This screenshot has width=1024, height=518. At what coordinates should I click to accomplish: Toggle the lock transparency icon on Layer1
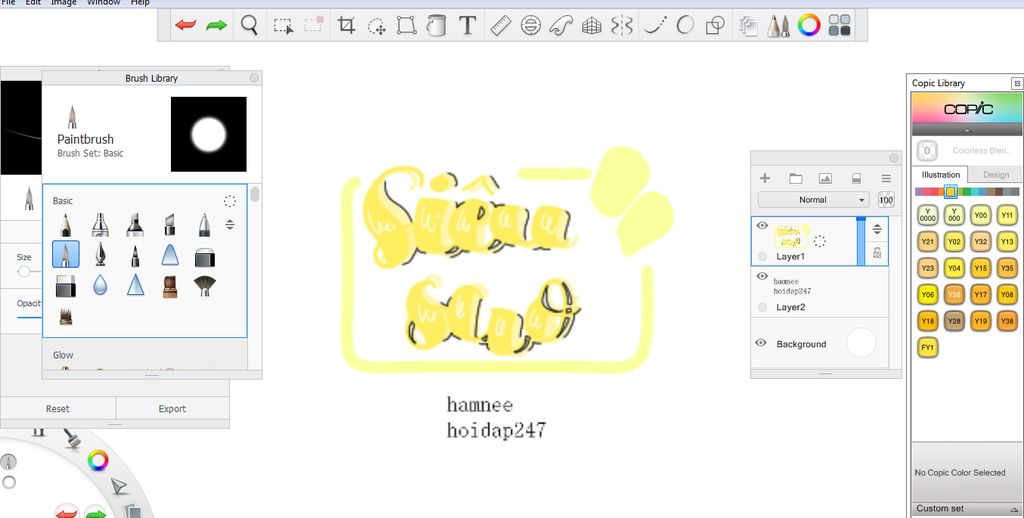click(877, 253)
